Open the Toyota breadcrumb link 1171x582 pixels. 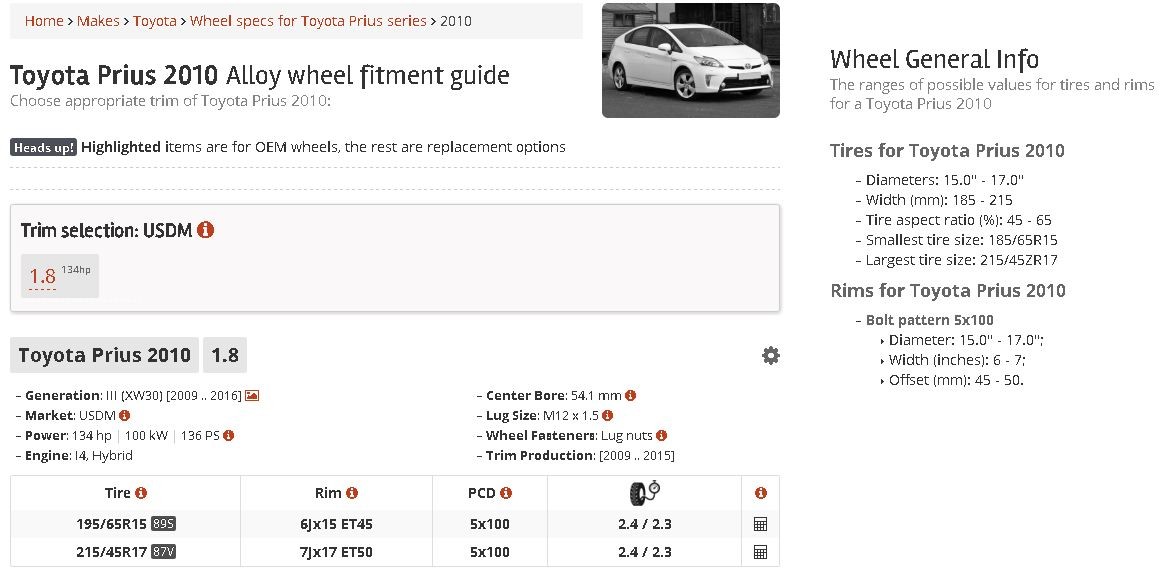pos(155,21)
